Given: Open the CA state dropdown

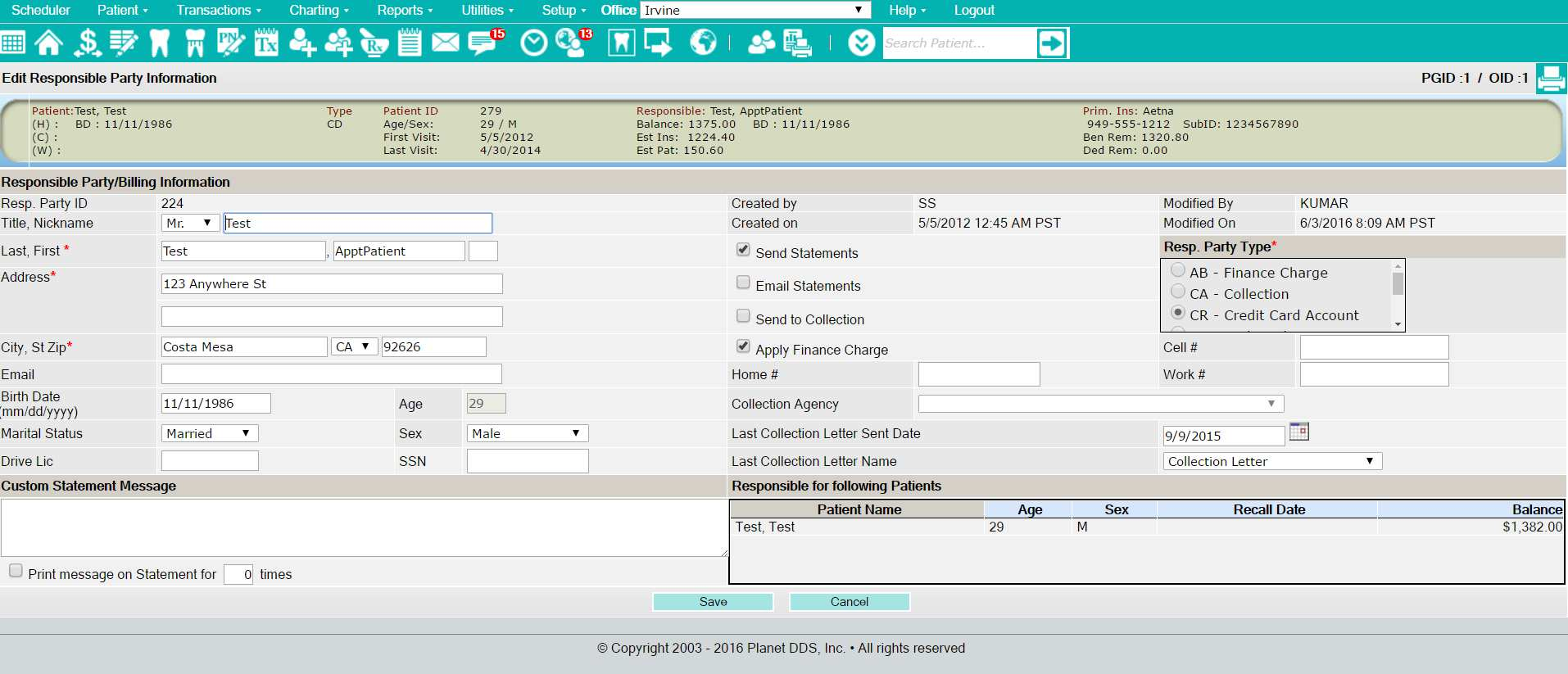Looking at the screenshot, I should [x=354, y=346].
